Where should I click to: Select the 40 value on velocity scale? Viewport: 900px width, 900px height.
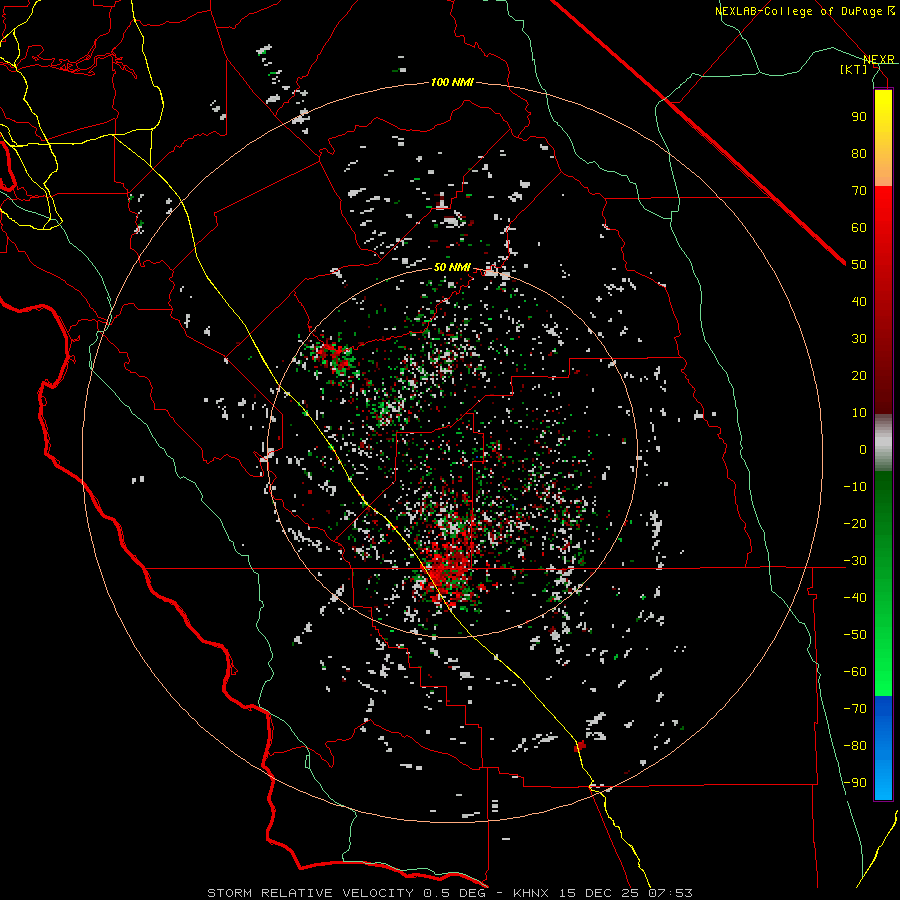pos(859,301)
